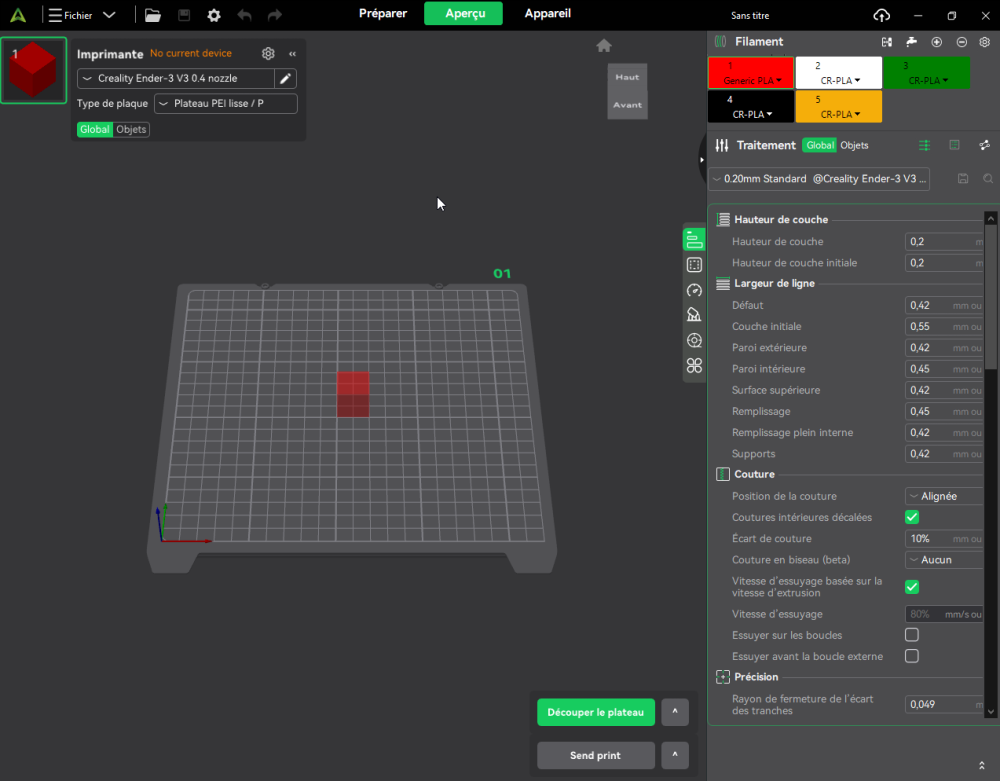Screen dimensions: 1000x781
Task: Select the plate 1 red cube thumbnail
Action: coord(33,70)
